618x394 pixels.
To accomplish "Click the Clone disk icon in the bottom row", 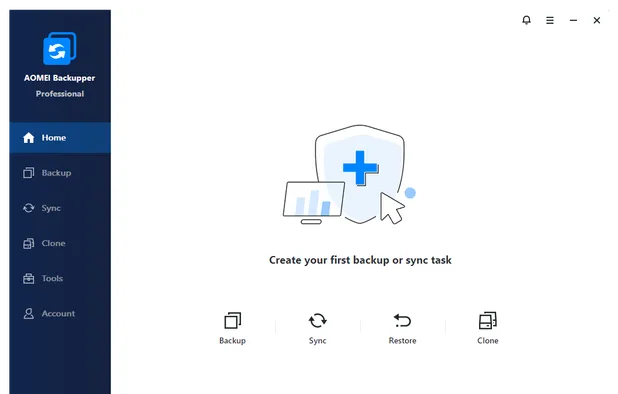I will pos(488,321).
